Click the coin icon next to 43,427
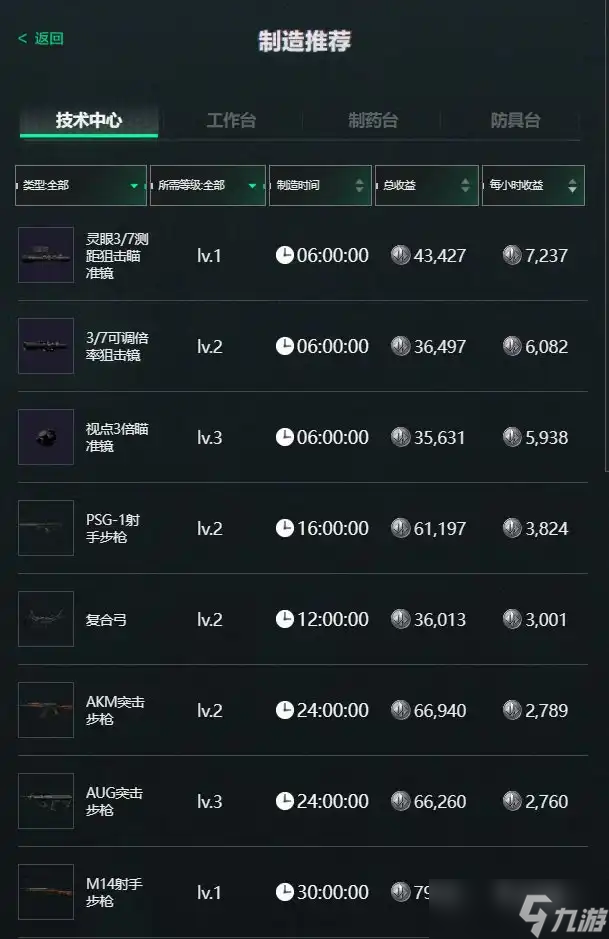Viewport: 609px width, 939px height. tap(400, 255)
